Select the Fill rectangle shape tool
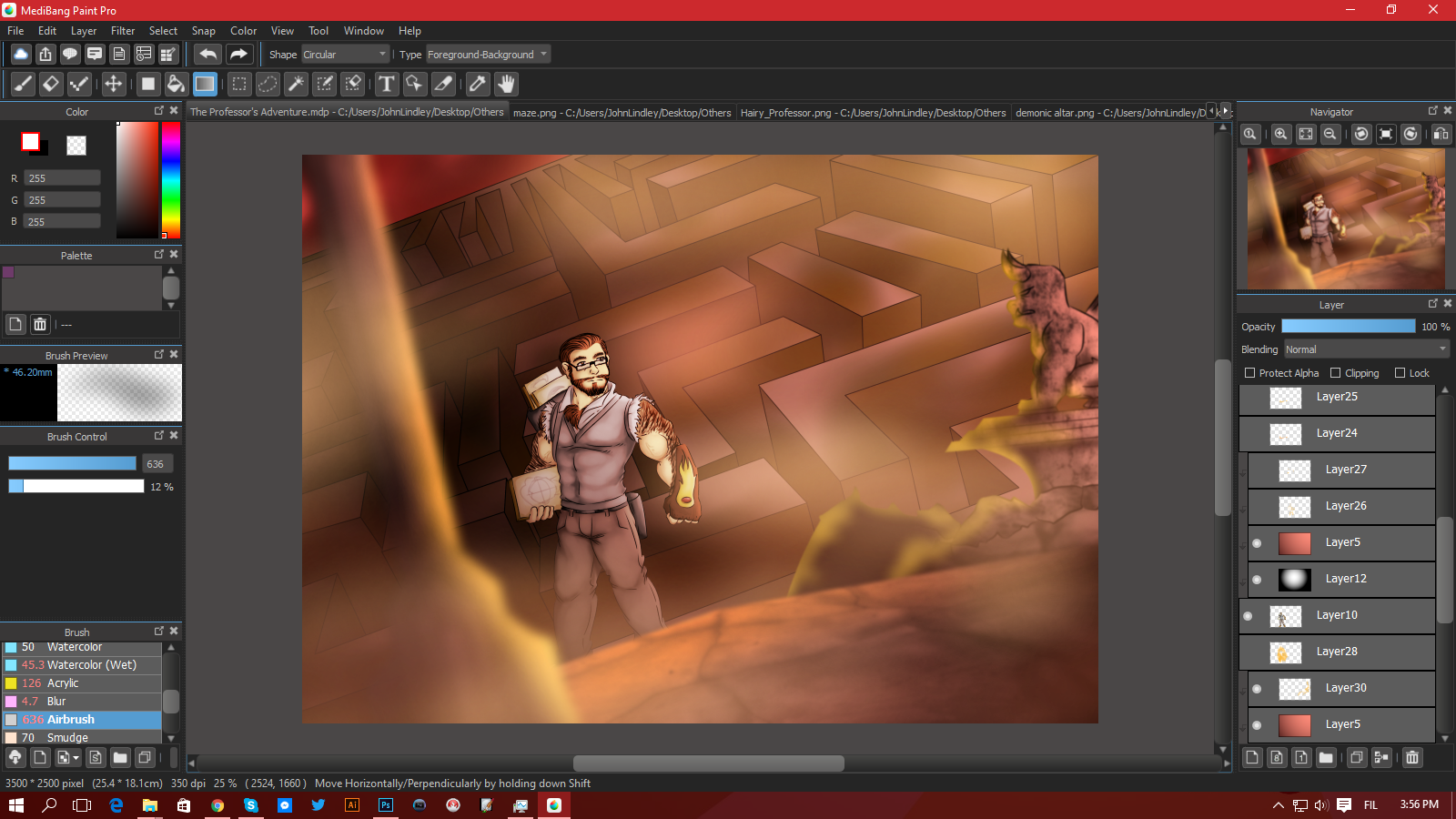The width and height of the screenshot is (1456, 819). click(147, 85)
